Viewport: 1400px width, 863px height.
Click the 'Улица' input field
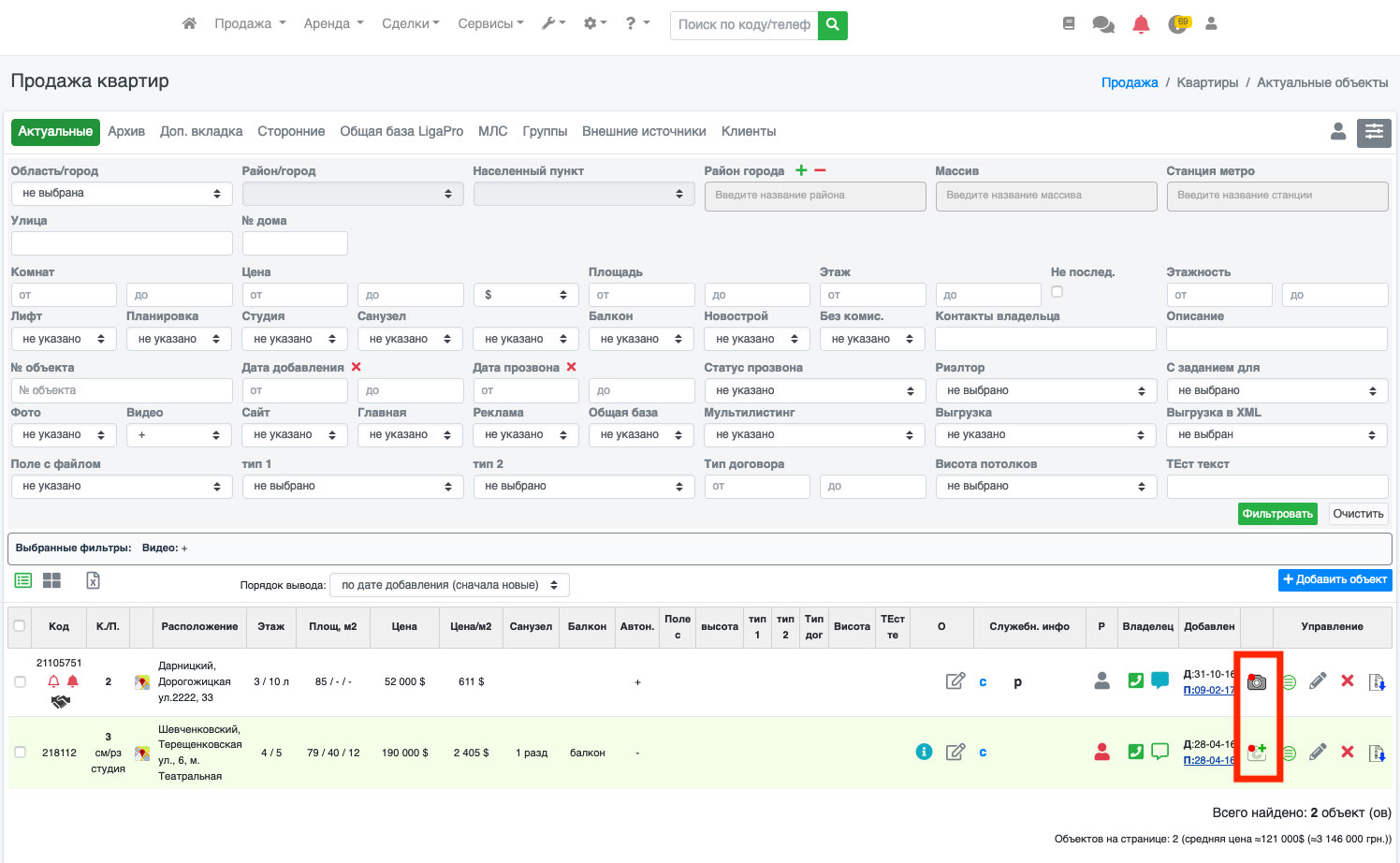(x=122, y=243)
